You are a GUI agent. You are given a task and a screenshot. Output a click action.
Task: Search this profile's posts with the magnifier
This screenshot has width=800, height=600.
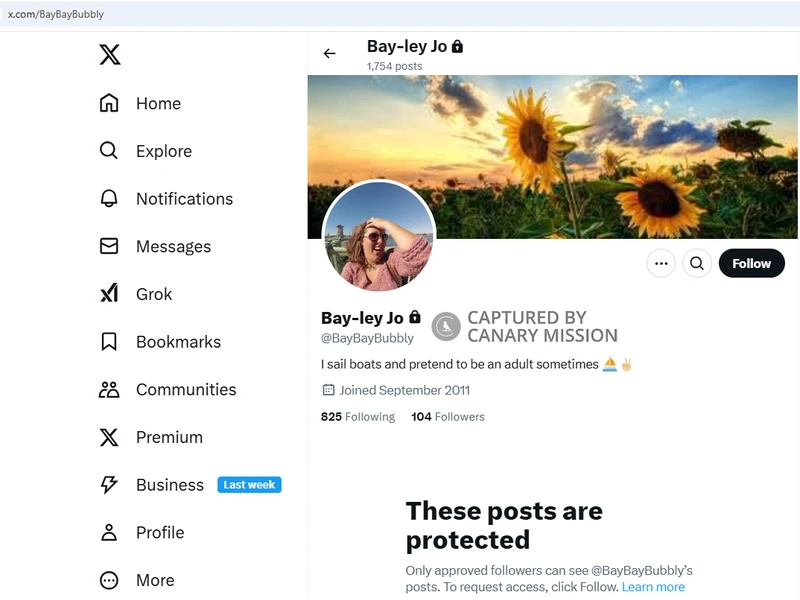[697, 263]
